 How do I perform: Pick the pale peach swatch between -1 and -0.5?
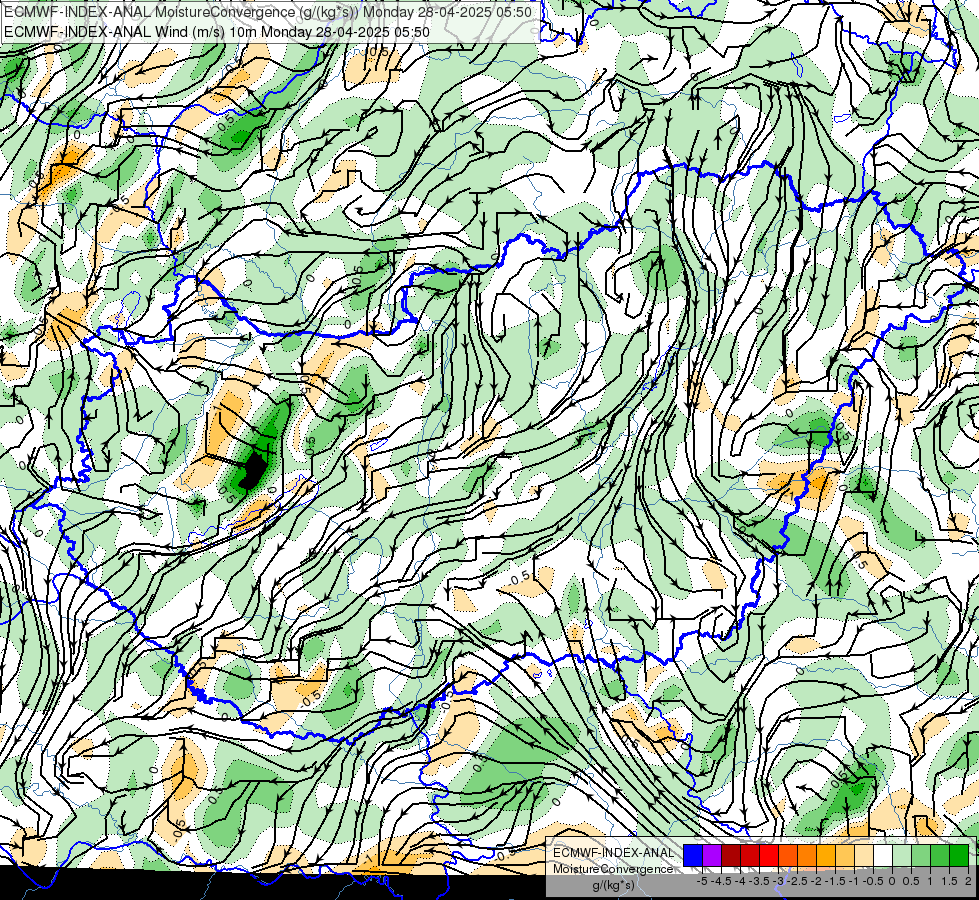tap(864, 855)
